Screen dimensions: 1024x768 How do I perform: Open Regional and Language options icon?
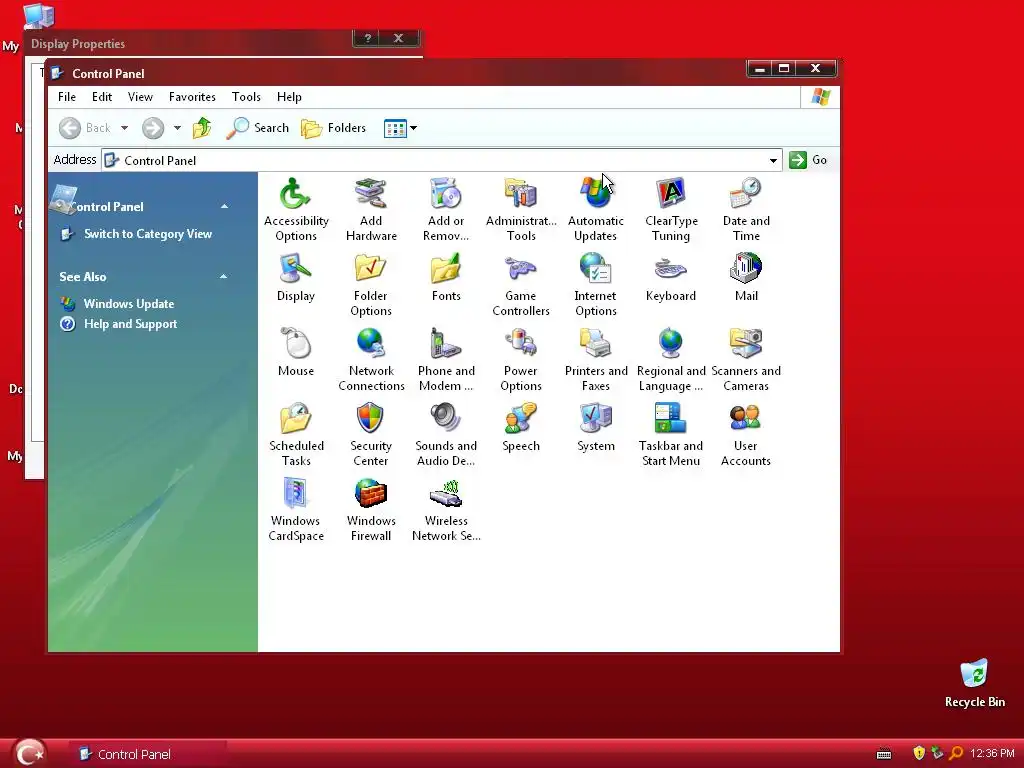click(x=671, y=360)
